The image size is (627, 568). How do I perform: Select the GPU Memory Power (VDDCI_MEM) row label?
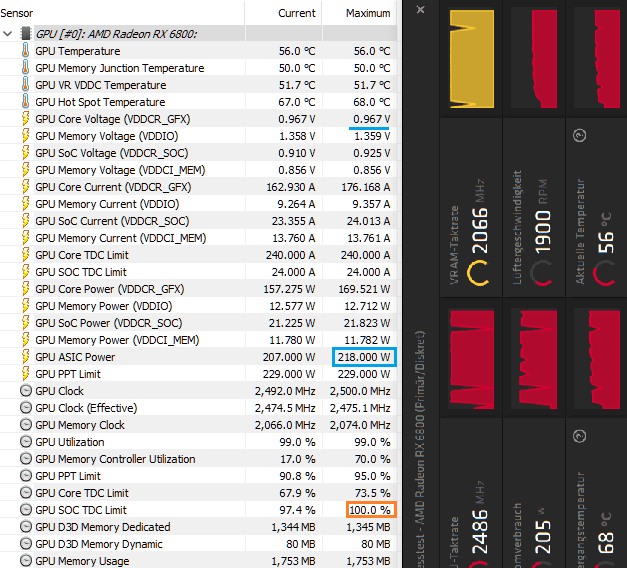[x=117, y=340]
